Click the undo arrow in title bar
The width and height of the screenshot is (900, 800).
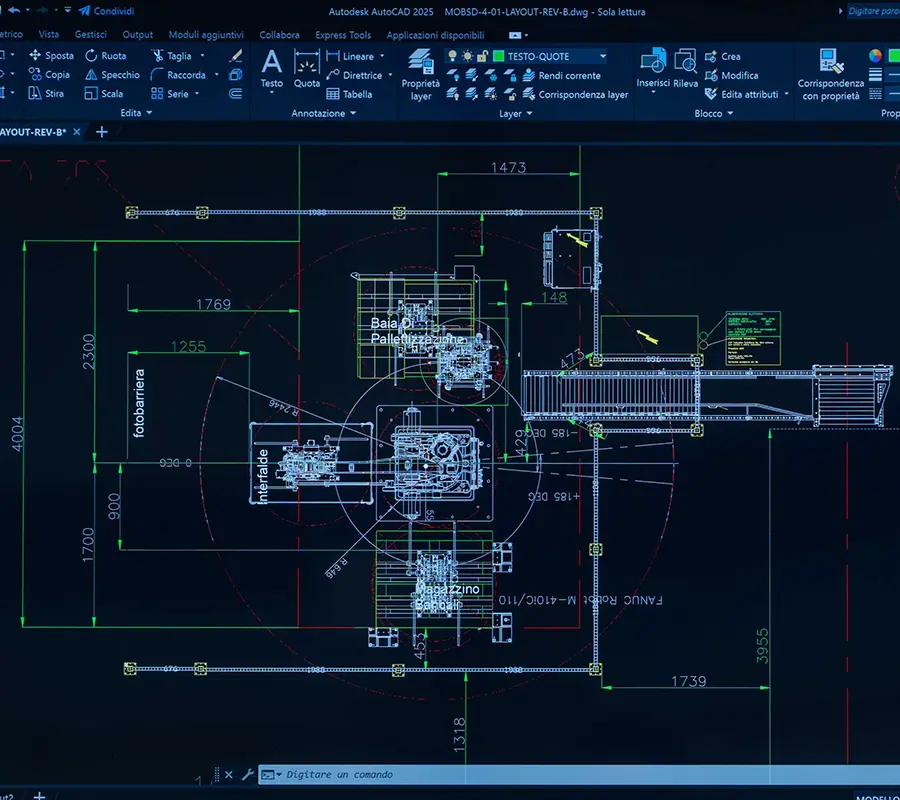tap(14, 10)
